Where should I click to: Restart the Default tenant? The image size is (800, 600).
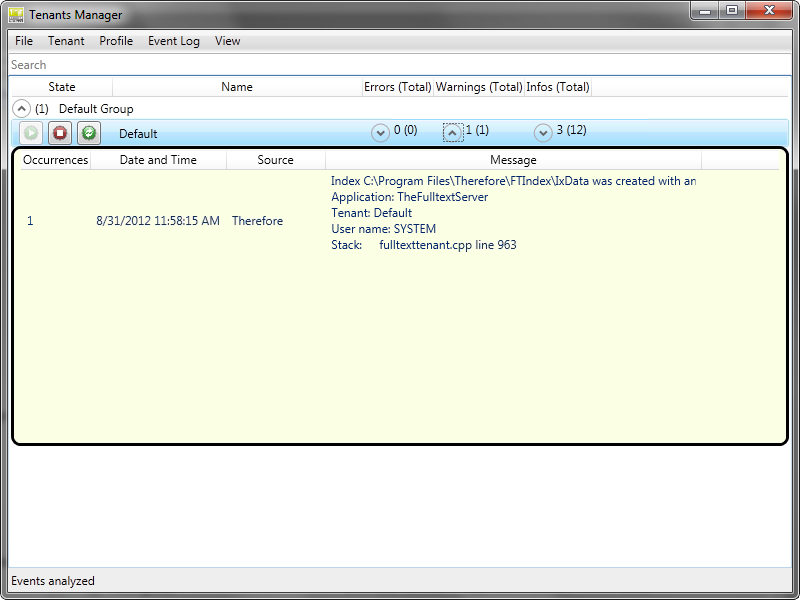(x=88, y=132)
